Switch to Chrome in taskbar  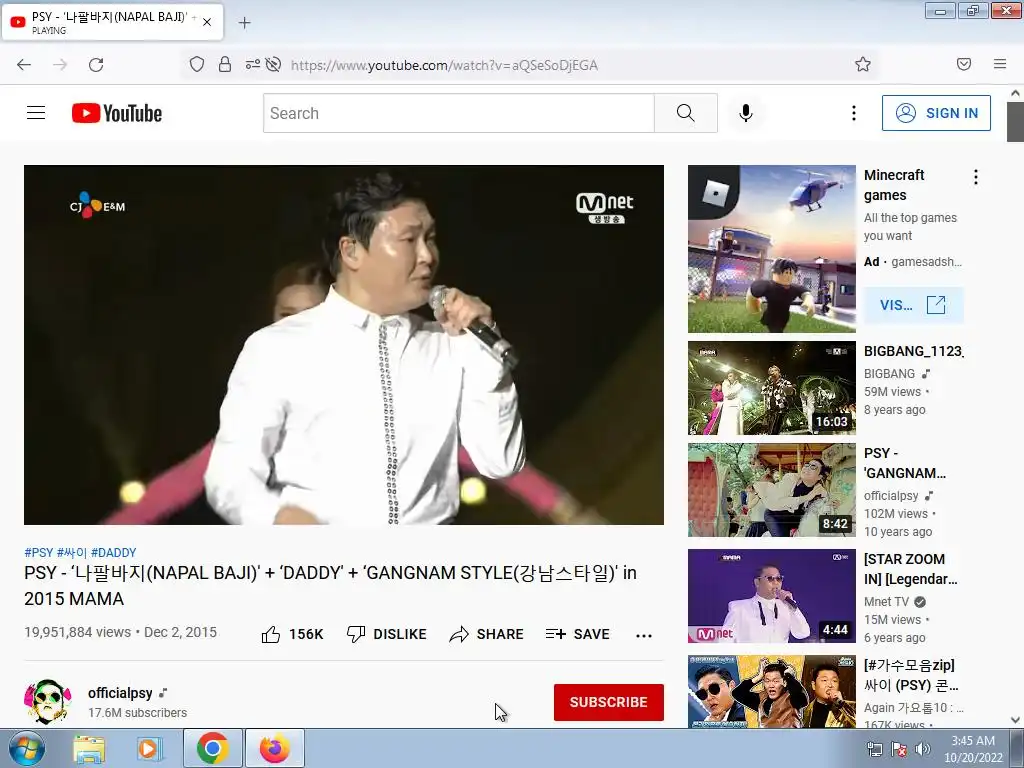(213, 748)
